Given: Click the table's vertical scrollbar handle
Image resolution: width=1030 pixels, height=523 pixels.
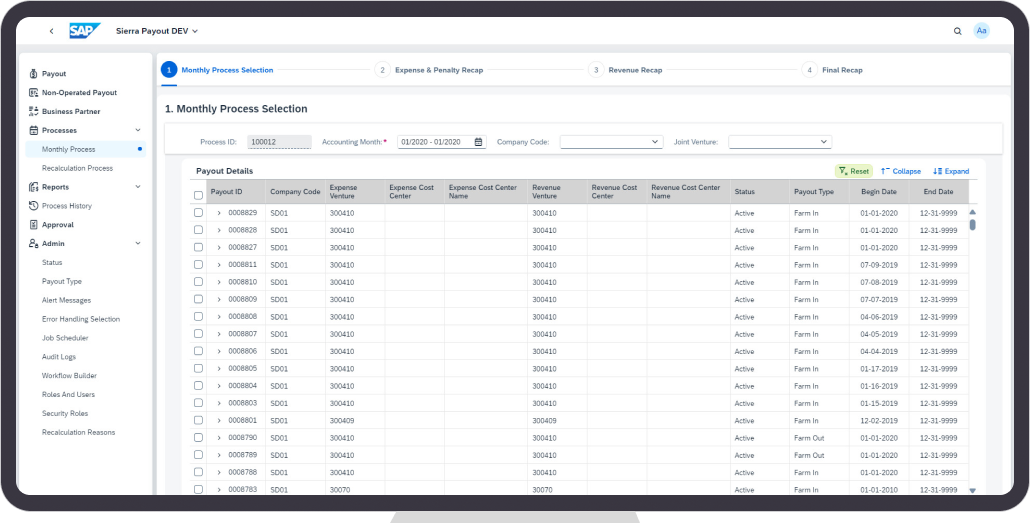Looking at the screenshot, I should point(972,225).
